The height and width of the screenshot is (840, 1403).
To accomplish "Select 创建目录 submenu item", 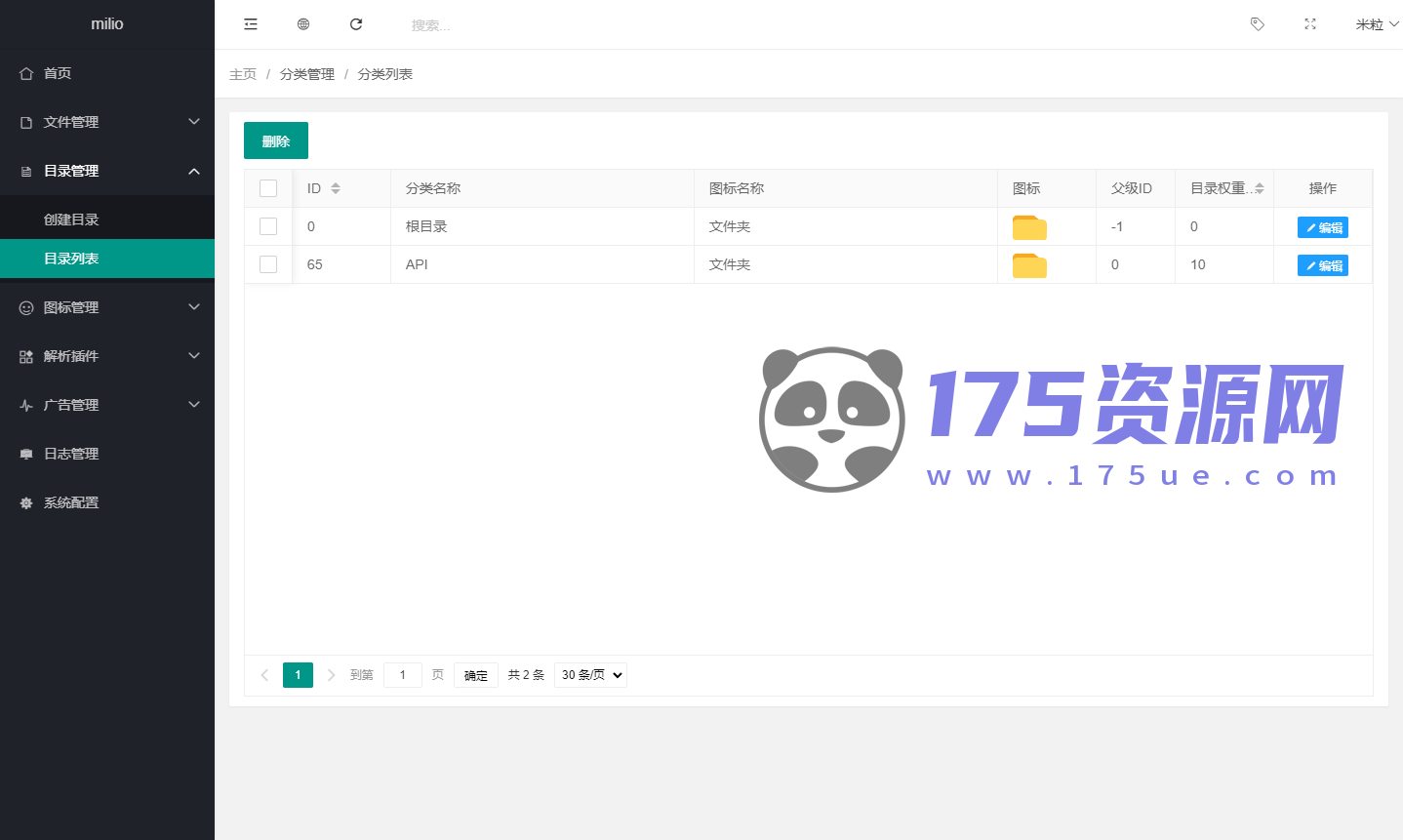I will click(107, 220).
